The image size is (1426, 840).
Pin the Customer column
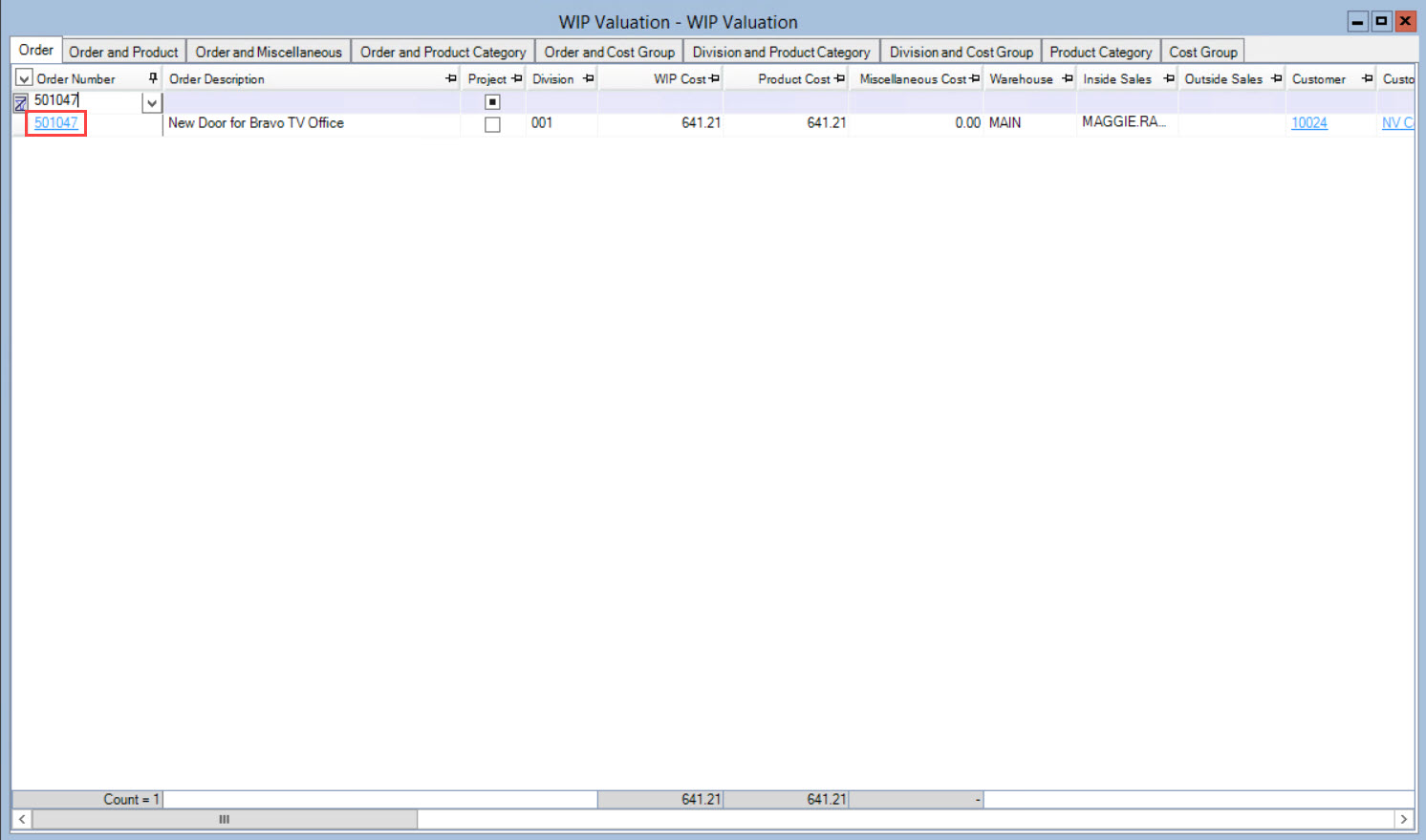click(1368, 78)
